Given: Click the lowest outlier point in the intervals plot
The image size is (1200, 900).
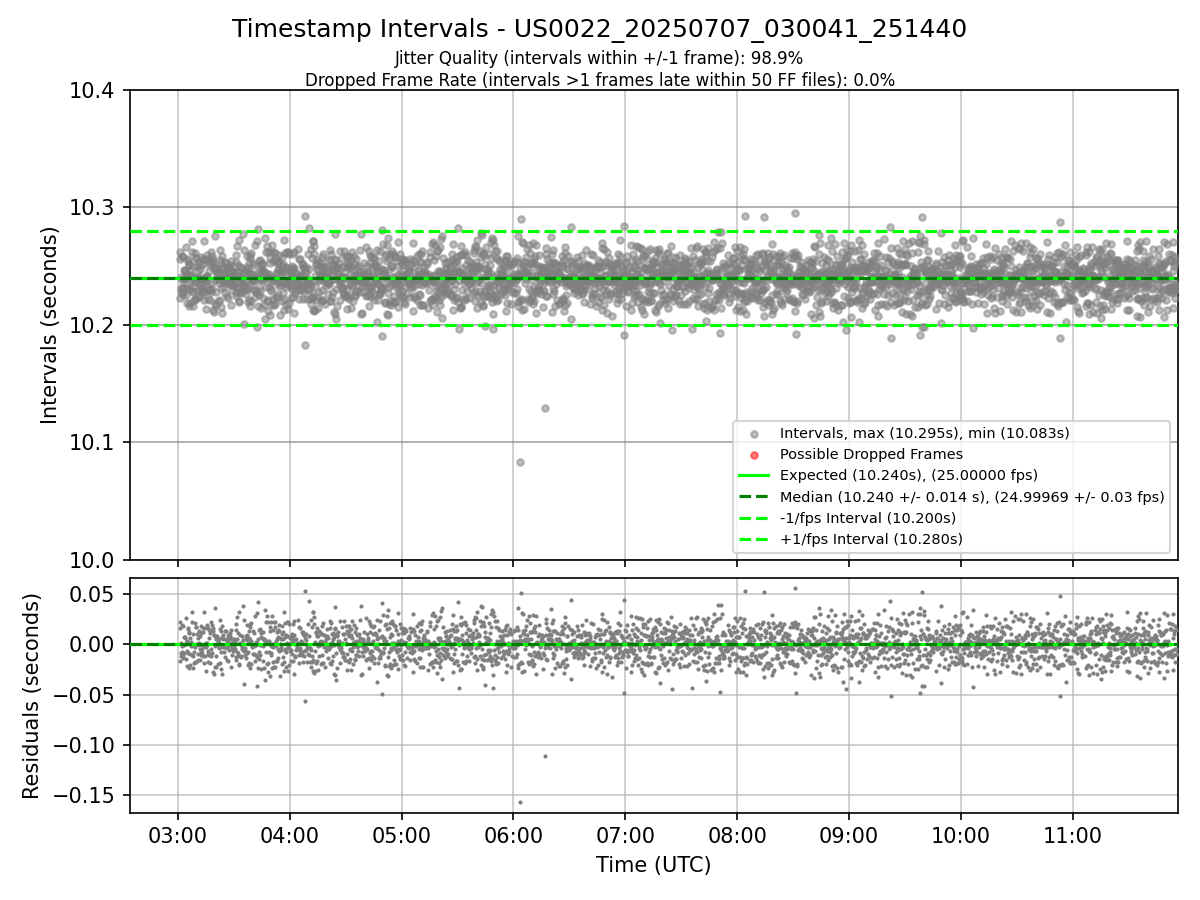Looking at the screenshot, I should click(520, 462).
